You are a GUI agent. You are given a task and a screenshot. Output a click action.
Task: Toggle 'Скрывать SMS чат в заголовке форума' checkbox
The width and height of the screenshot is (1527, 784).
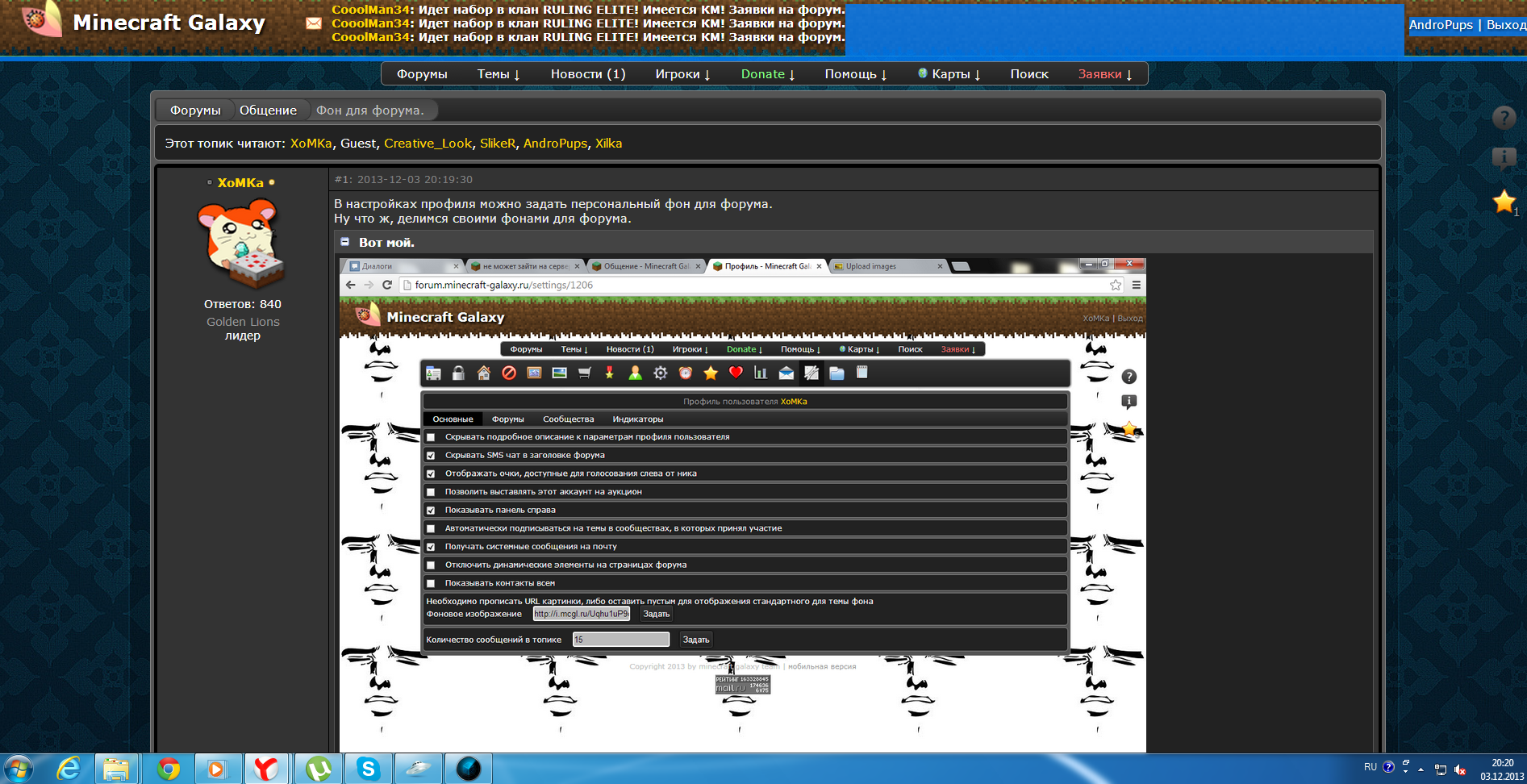(x=431, y=456)
